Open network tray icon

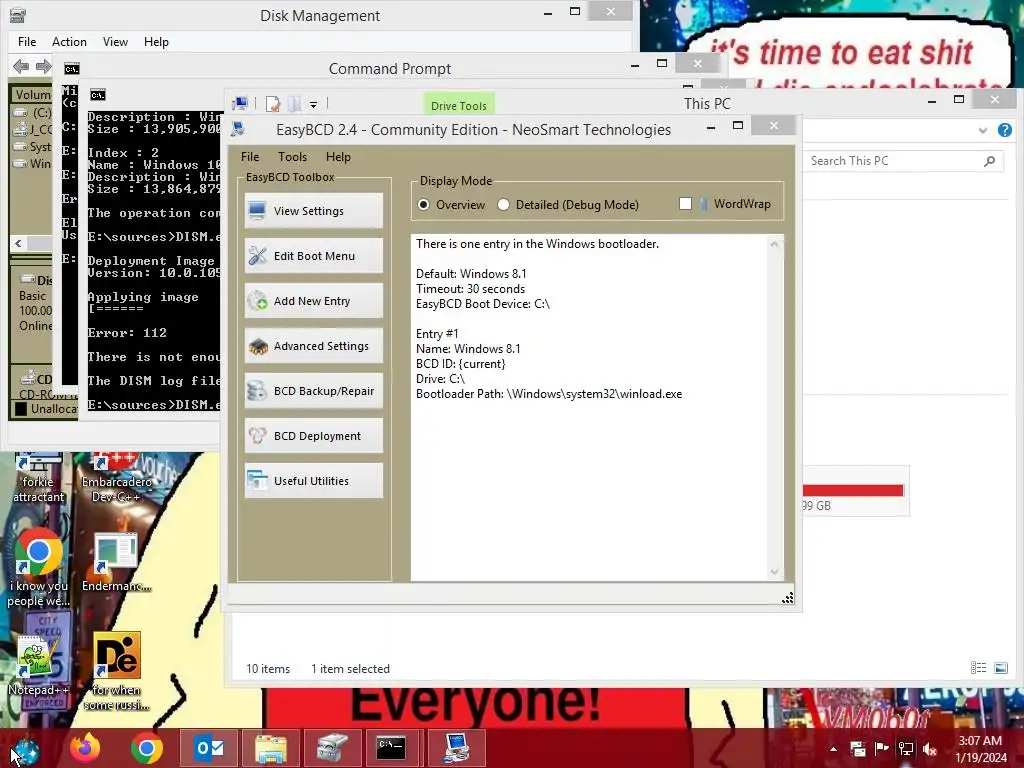(x=906, y=749)
